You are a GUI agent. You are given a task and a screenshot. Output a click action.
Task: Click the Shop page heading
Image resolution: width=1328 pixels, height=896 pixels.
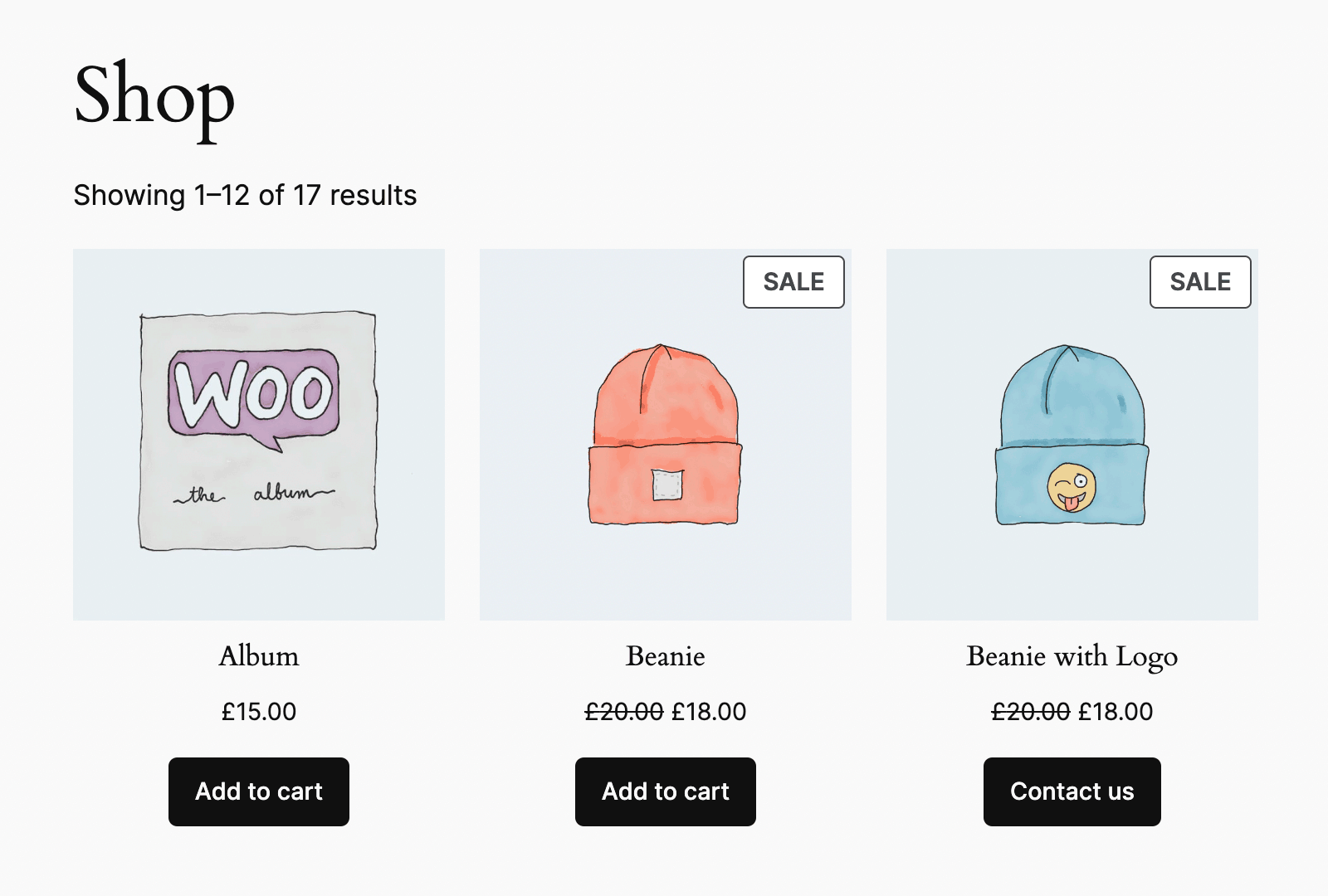tap(154, 100)
